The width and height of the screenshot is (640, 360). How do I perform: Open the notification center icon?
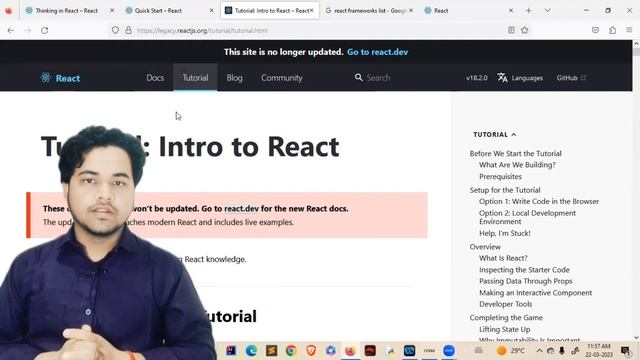tap(625, 351)
